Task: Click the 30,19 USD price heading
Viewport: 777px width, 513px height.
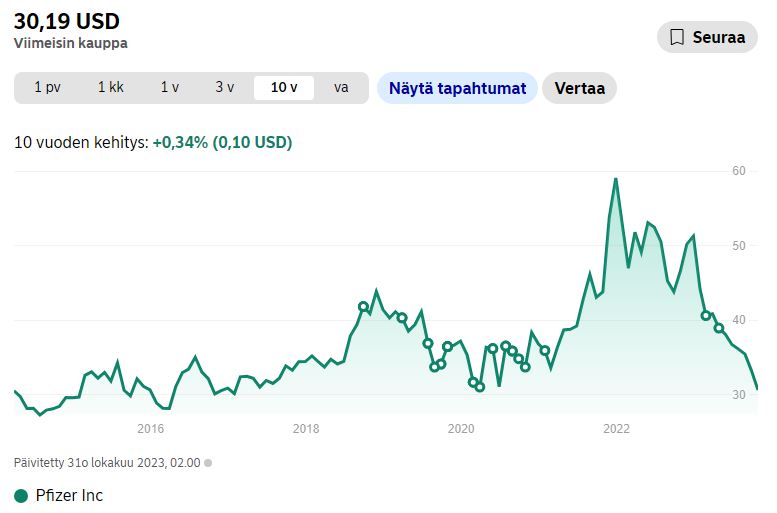Action: (67, 21)
